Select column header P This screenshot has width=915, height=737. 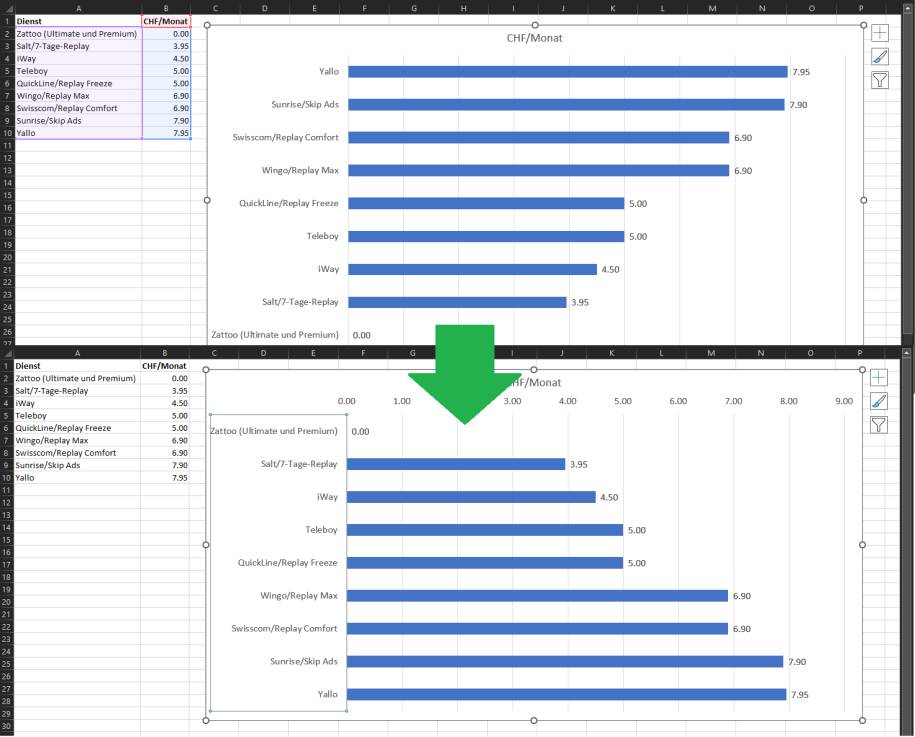click(862, 9)
